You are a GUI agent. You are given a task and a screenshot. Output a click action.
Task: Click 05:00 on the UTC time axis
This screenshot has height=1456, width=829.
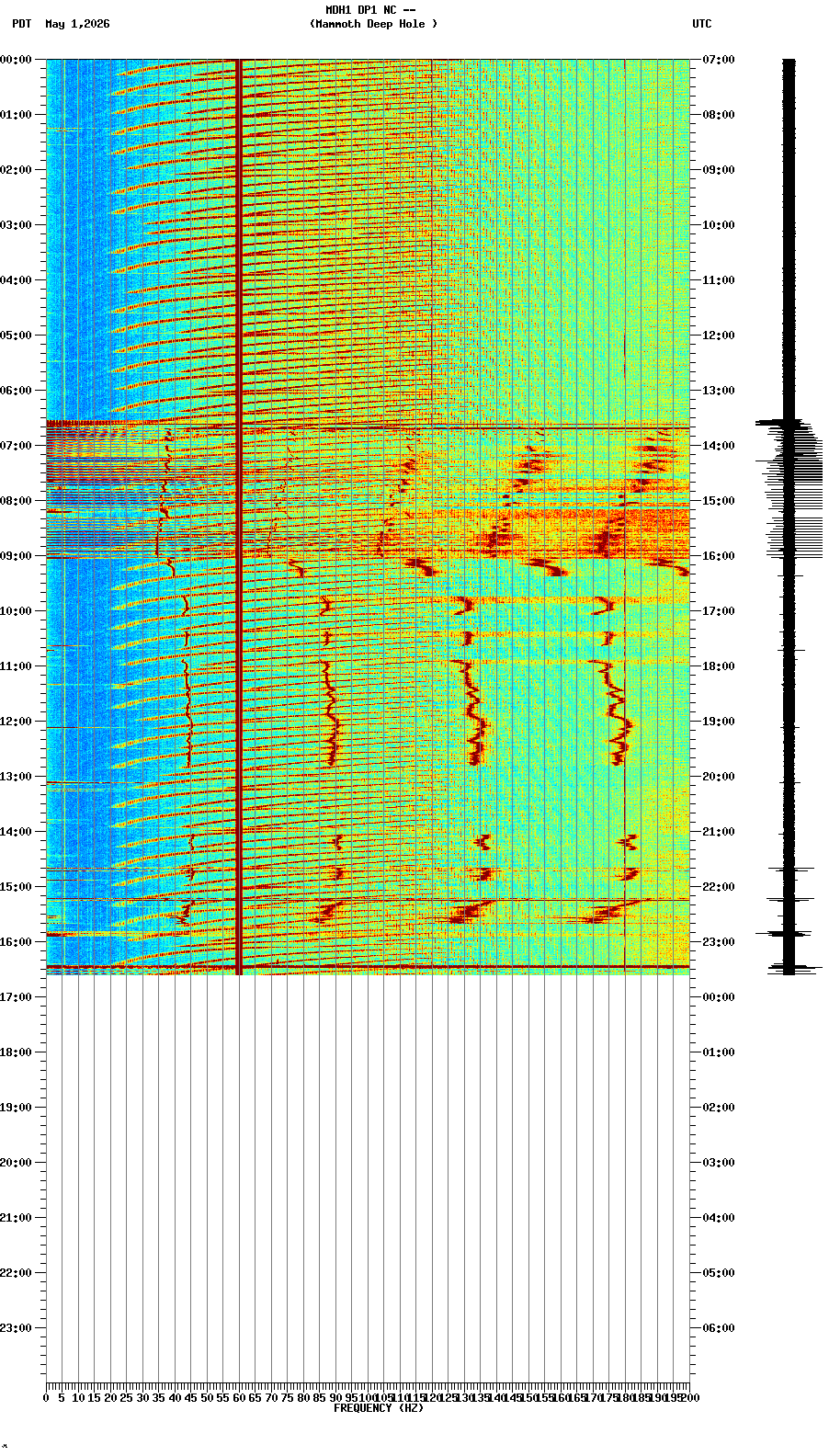(x=719, y=1273)
